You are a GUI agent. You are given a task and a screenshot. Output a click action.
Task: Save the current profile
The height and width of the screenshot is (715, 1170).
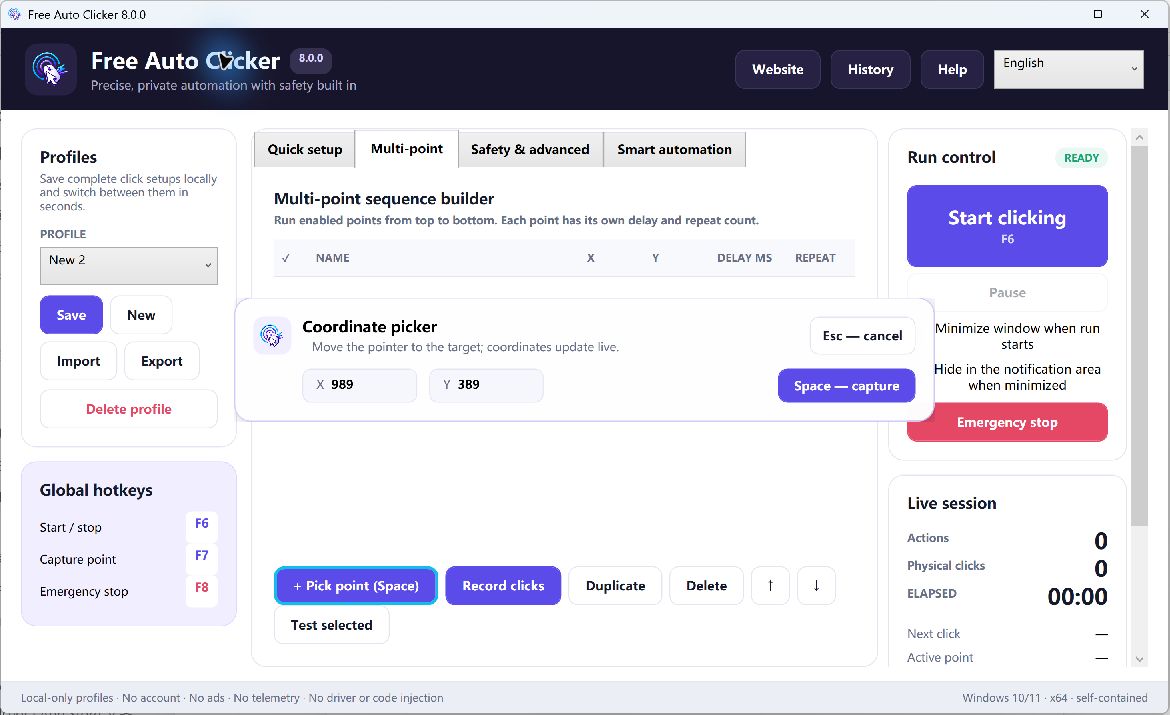pyautogui.click(x=72, y=315)
